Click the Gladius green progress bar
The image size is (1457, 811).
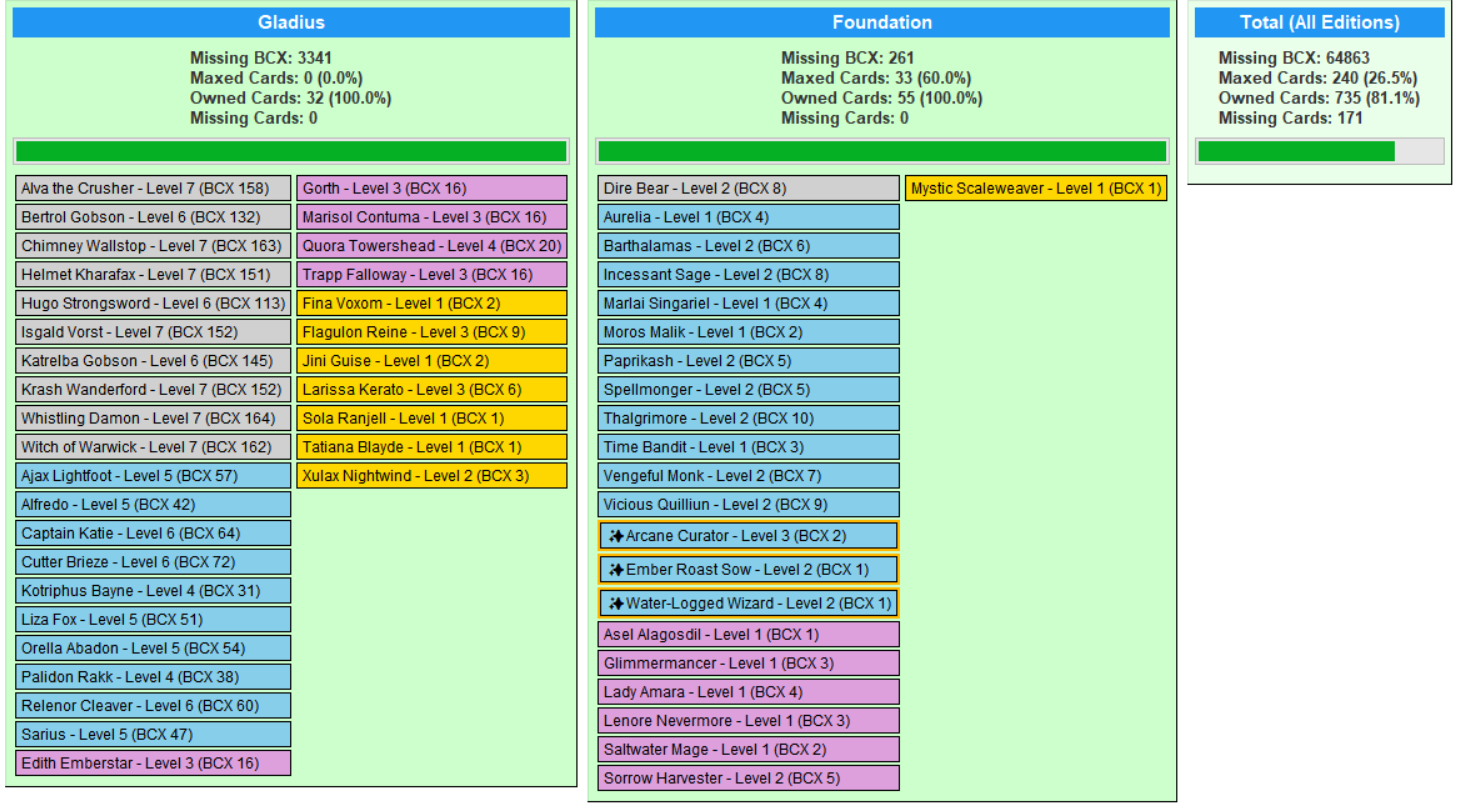(291, 151)
